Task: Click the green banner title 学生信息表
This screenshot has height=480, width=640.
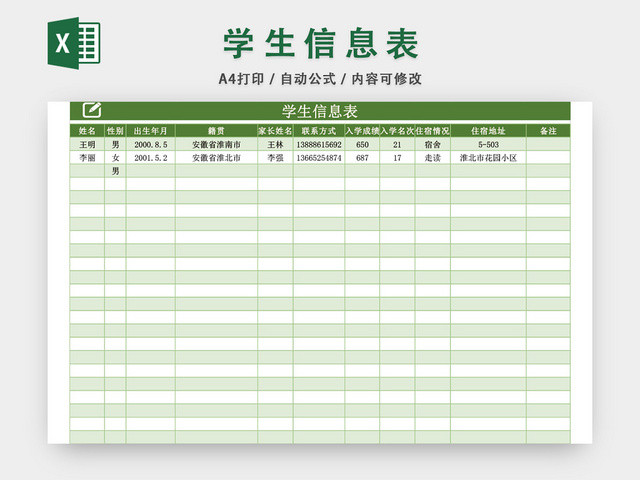Action: [x=320, y=111]
